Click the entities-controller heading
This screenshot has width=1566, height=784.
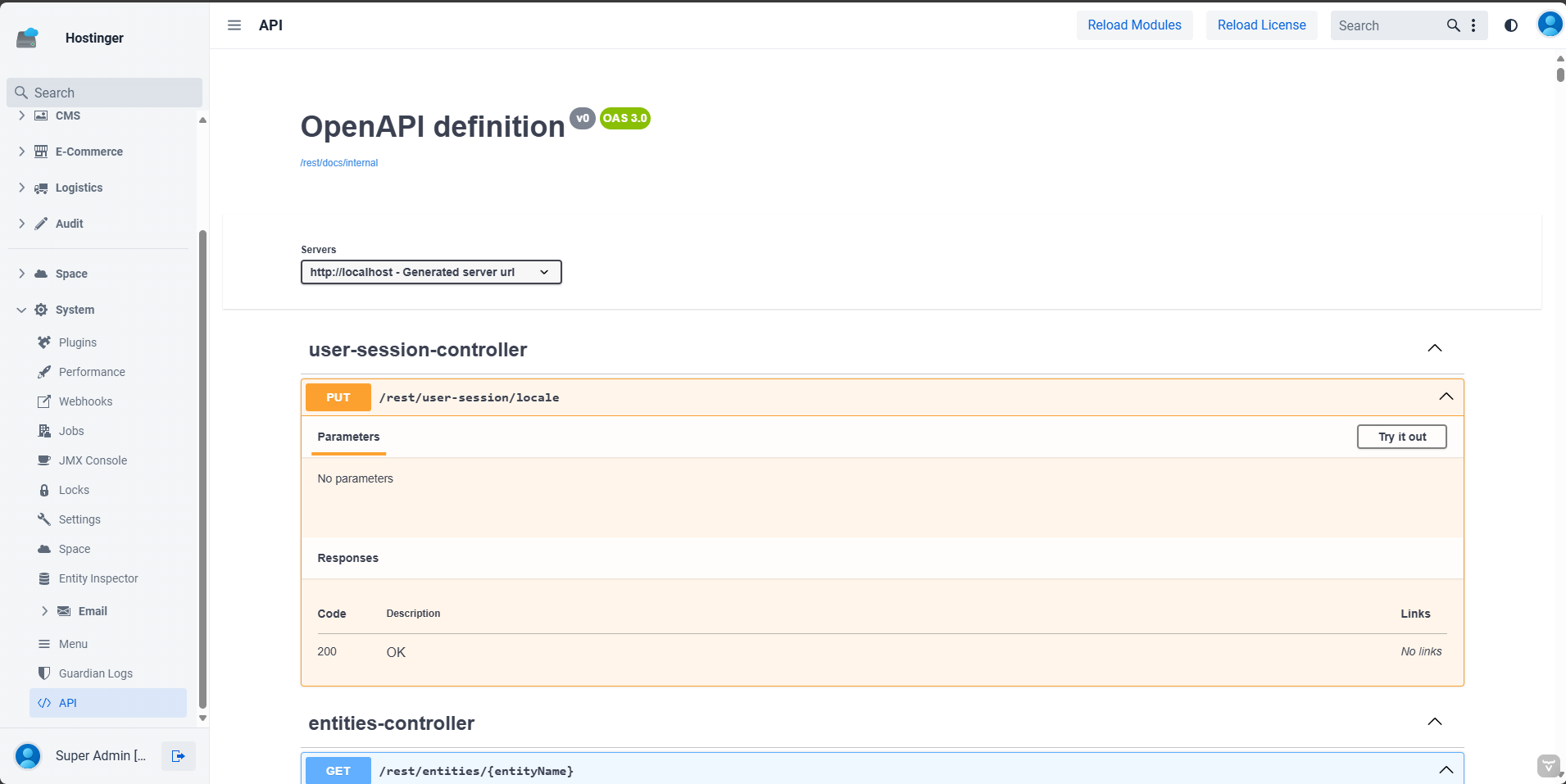pyautogui.click(x=391, y=723)
